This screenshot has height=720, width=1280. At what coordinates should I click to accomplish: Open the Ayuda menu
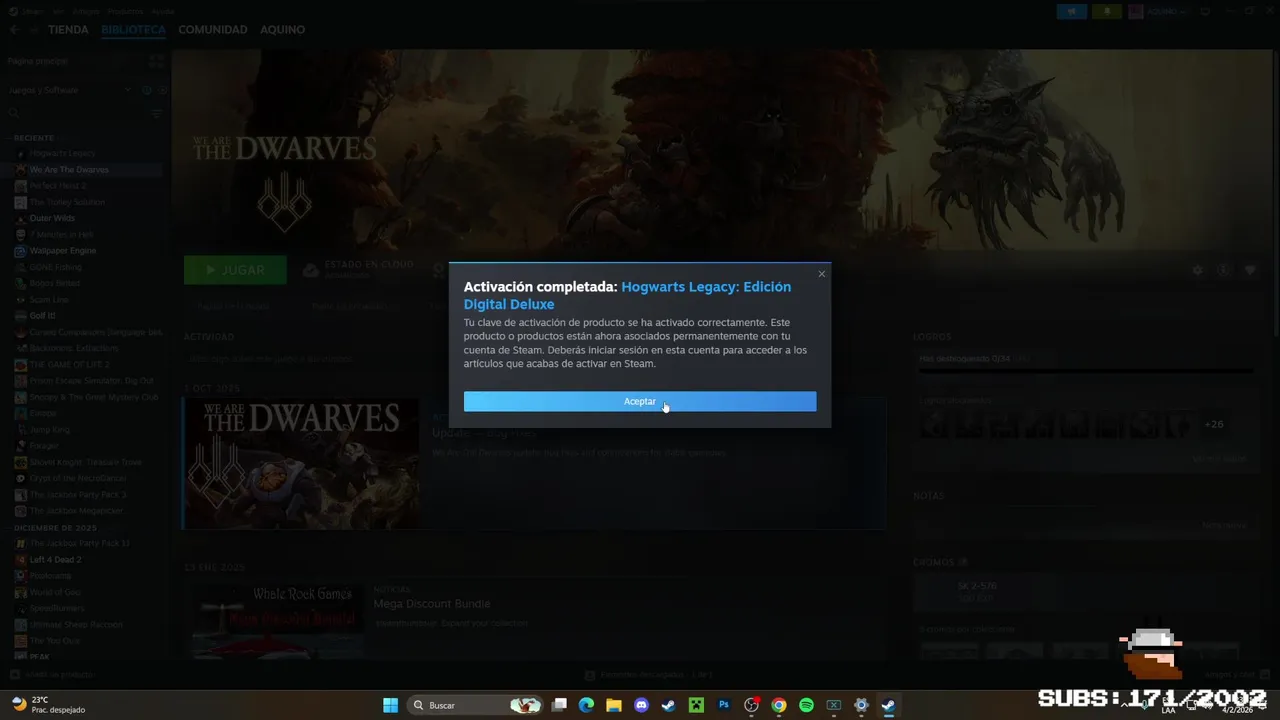pos(163,11)
